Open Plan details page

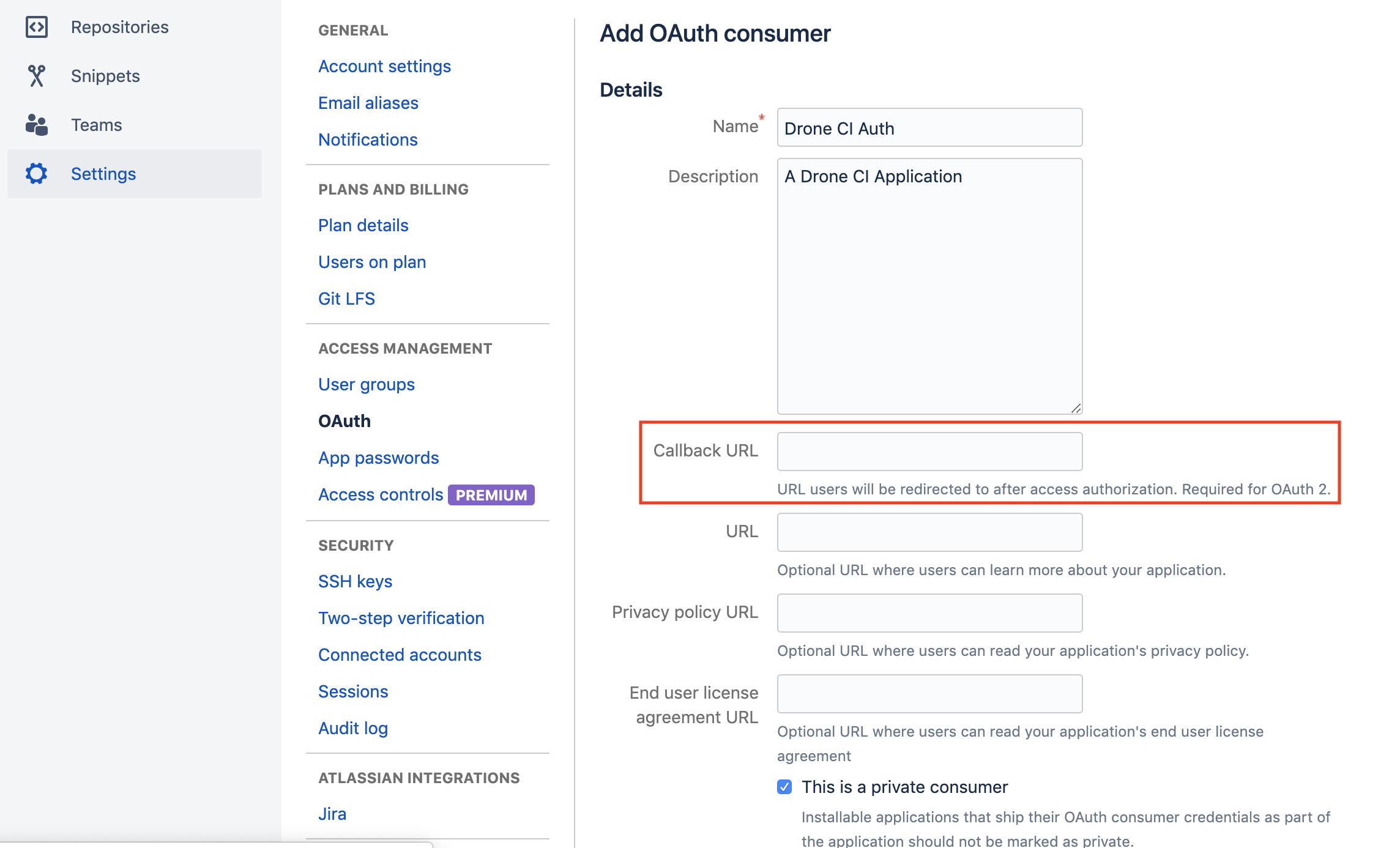363,225
